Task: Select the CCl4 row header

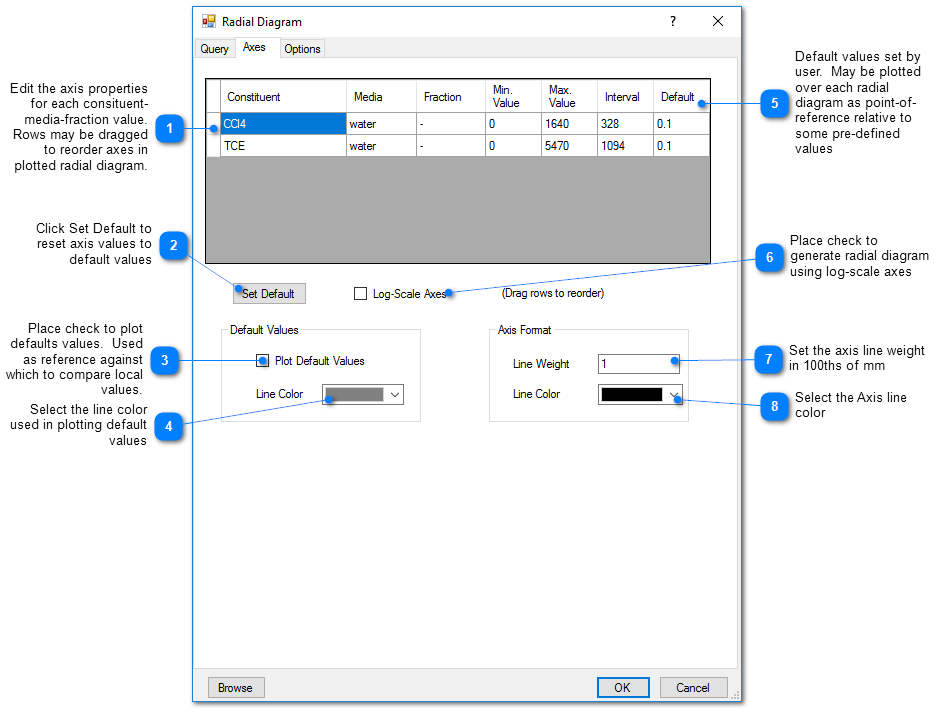Action: coord(213,124)
